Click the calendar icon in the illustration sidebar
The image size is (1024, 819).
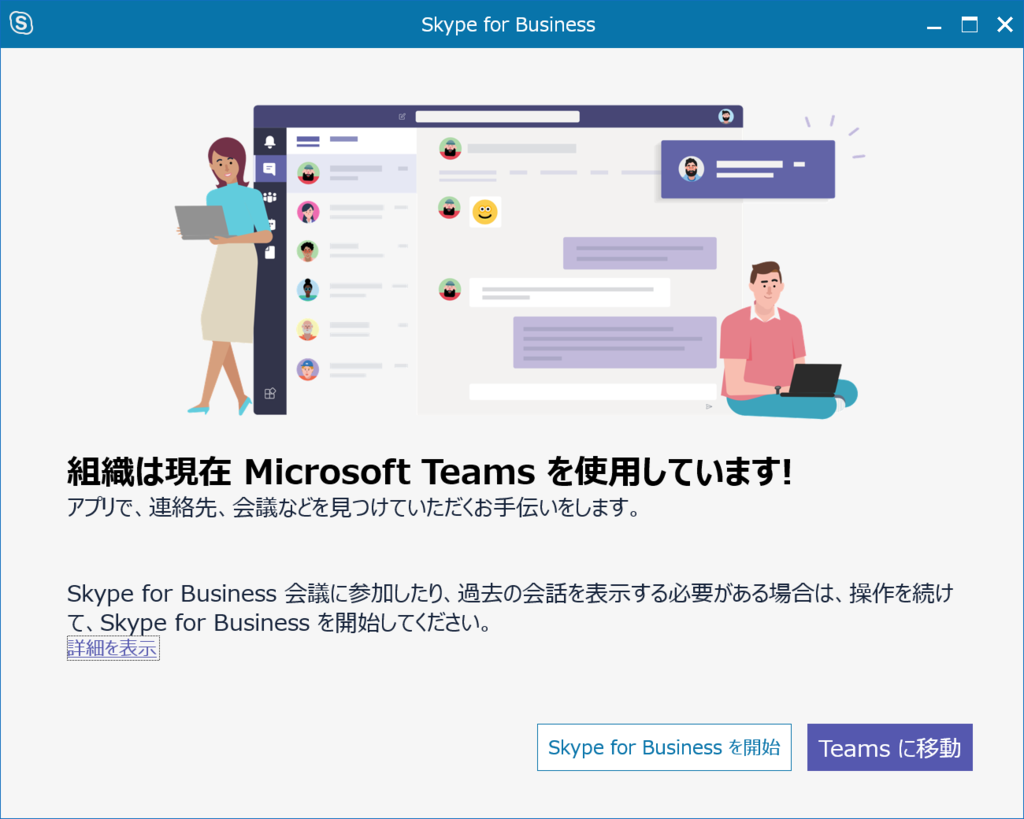pos(269,223)
